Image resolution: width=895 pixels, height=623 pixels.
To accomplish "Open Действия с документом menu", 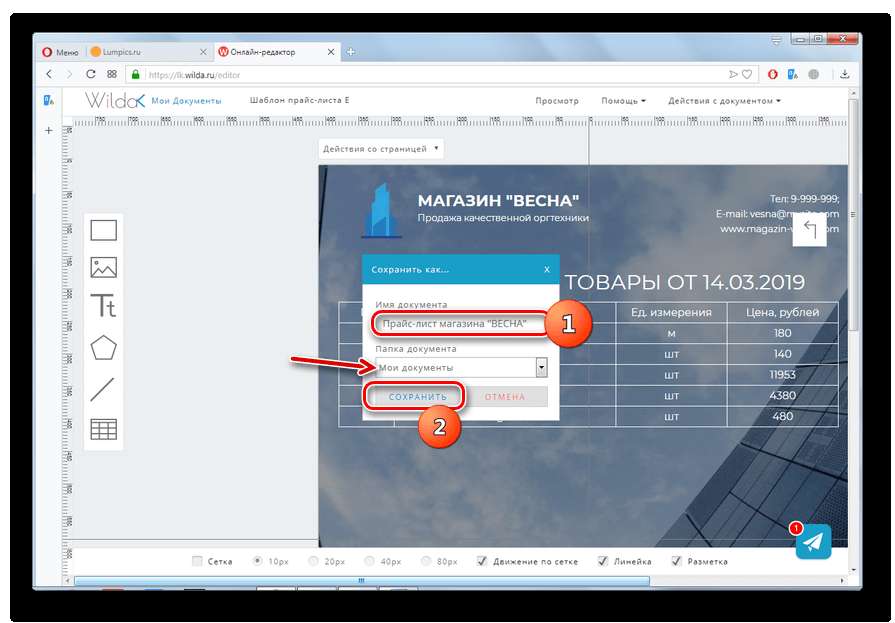I will (x=724, y=101).
